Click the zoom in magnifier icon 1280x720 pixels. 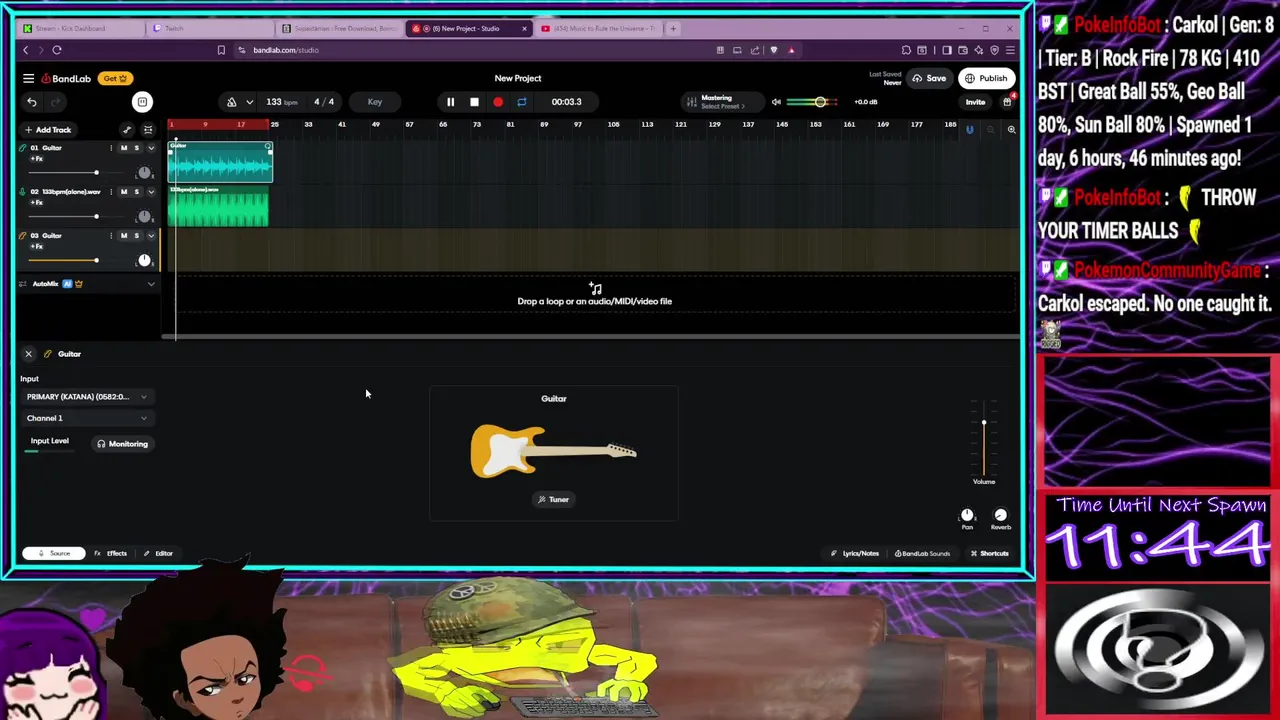coord(1011,130)
